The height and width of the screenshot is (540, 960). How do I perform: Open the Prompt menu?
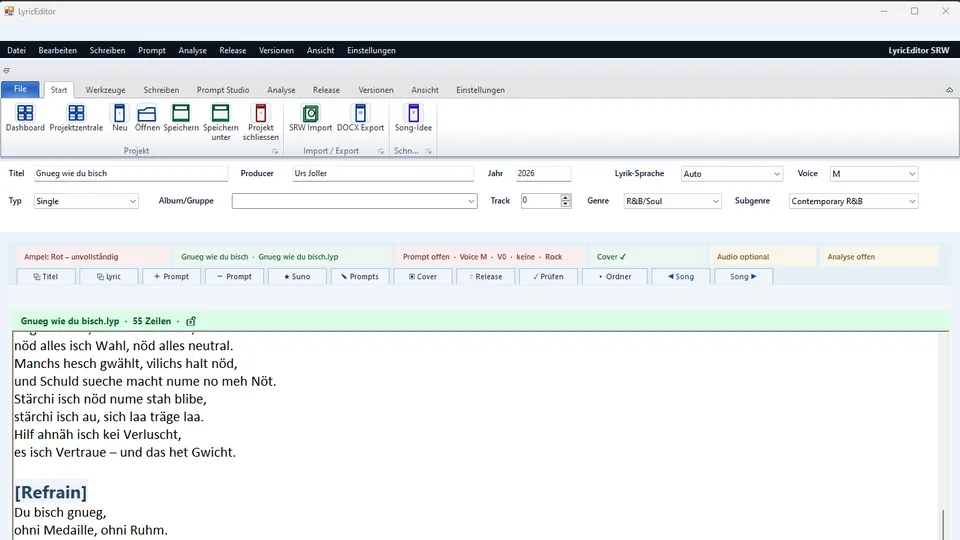pos(152,50)
